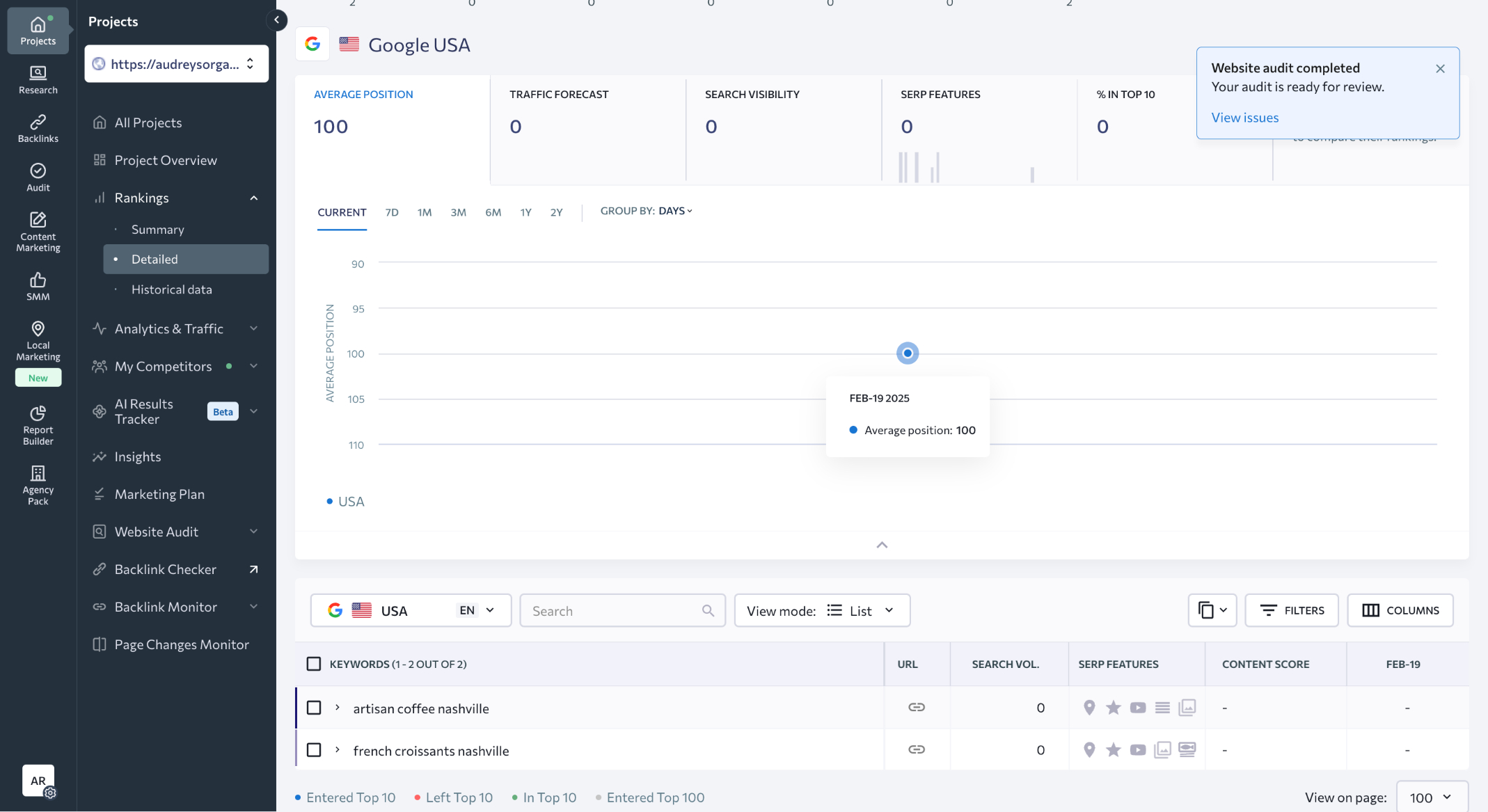Click the Agency Pack icon
The height and width of the screenshot is (812, 1488).
tap(38, 484)
